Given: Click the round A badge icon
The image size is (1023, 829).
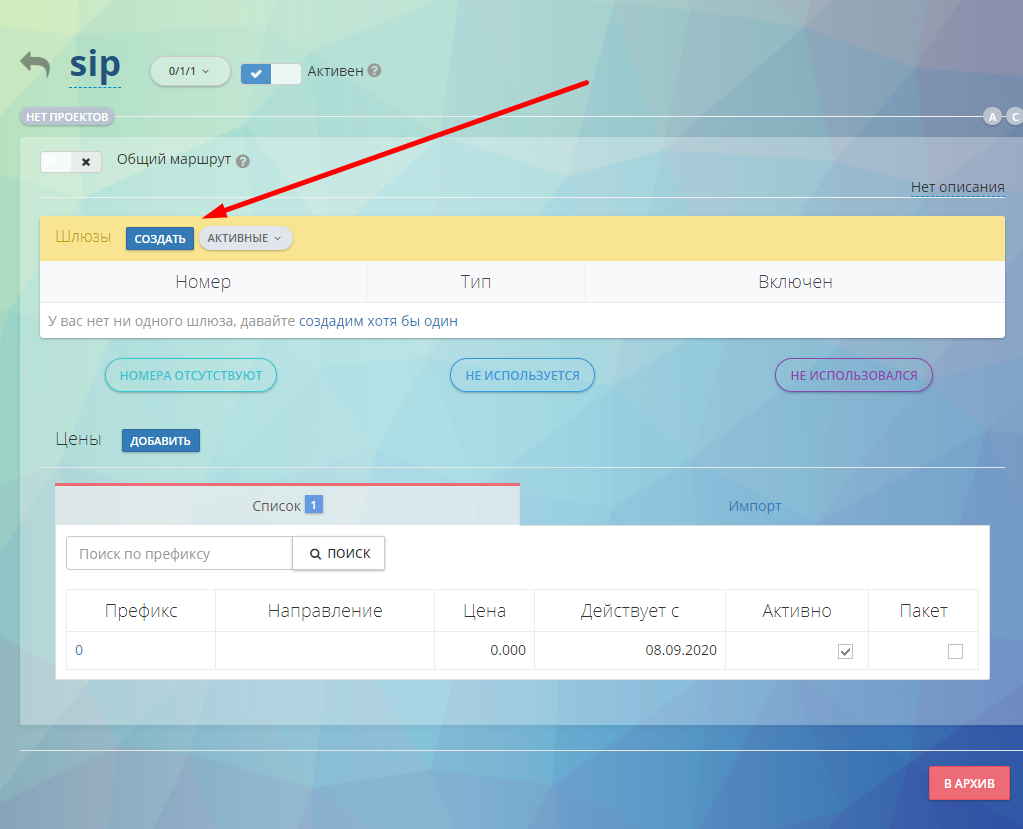Looking at the screenshot, I should click(992, 117).
